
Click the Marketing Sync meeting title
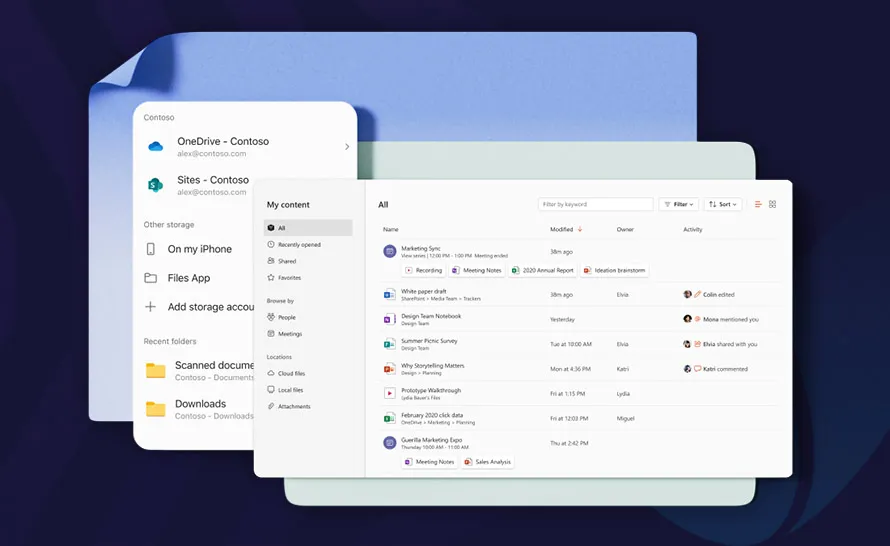(x=421, y=248)
